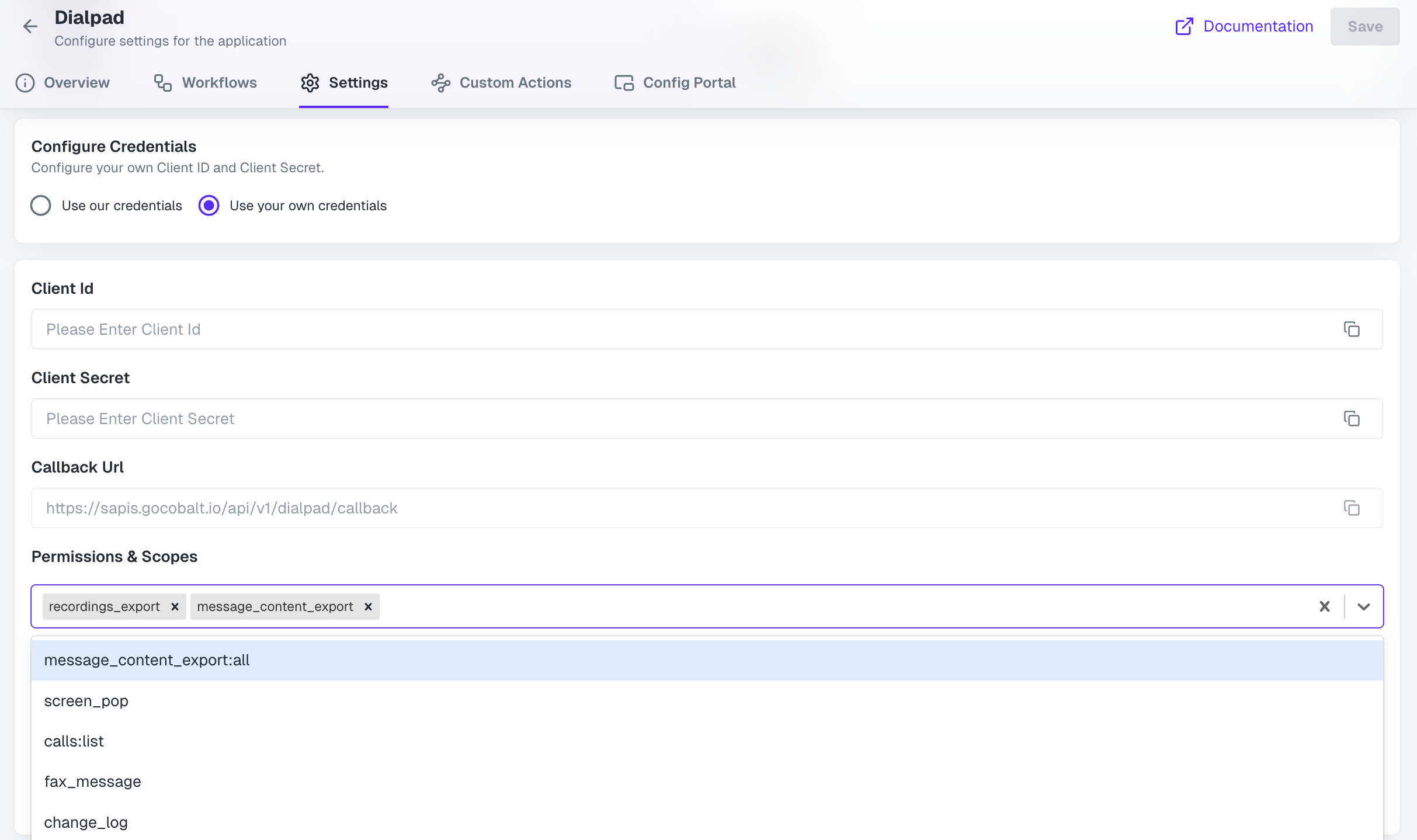The width and height of the screenshot is (1417, 840).
Task: Click the copy icon beside Client Id field
Action: point(1352,329)
